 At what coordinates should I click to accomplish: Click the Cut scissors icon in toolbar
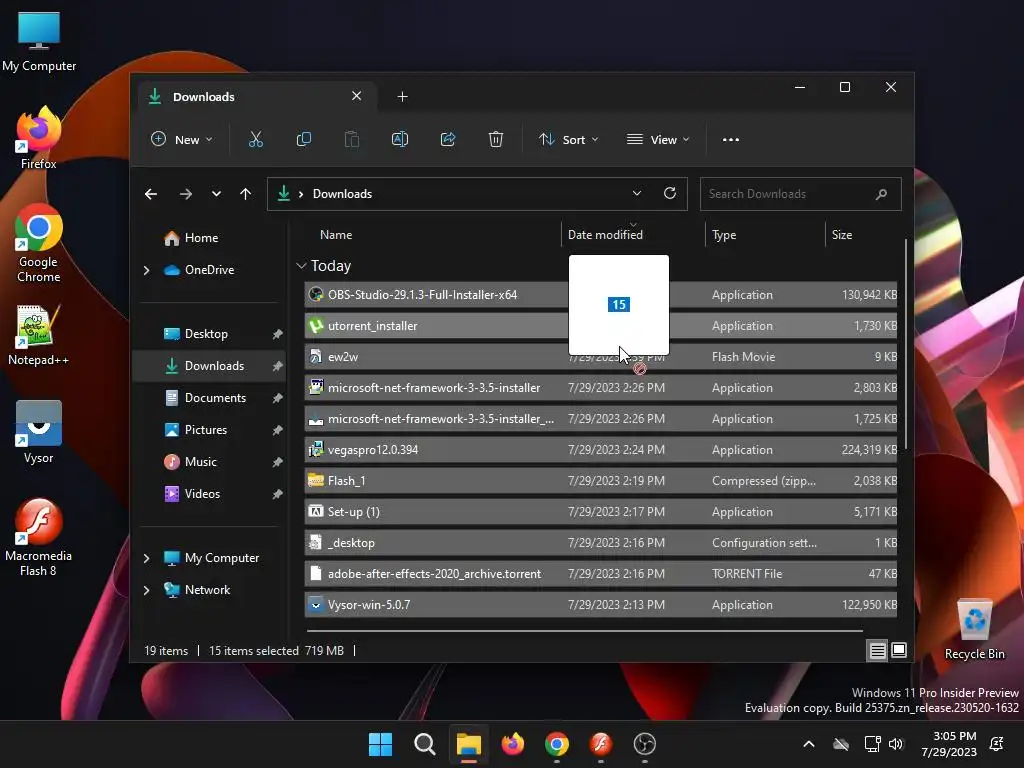[x=255, y=139]
